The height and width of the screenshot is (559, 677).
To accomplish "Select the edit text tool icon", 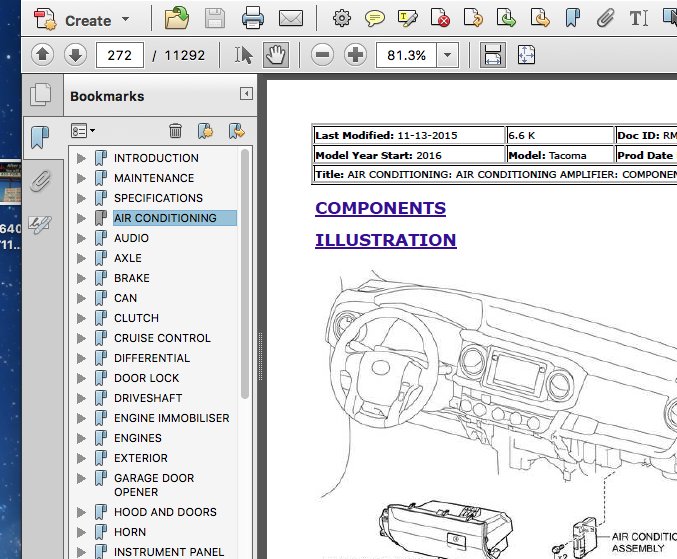I will coord(639,19).
